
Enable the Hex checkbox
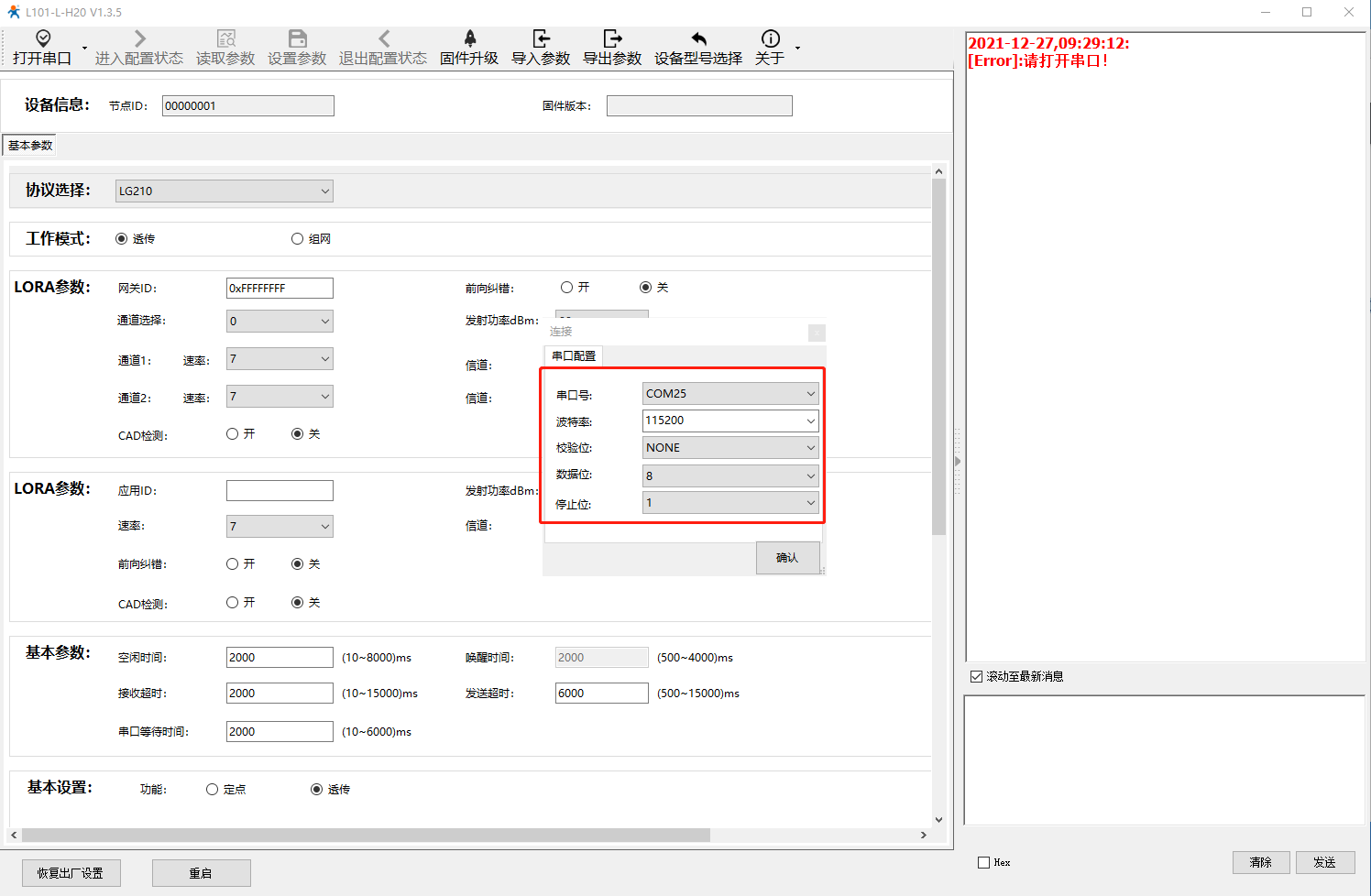[x=984, y=863]
